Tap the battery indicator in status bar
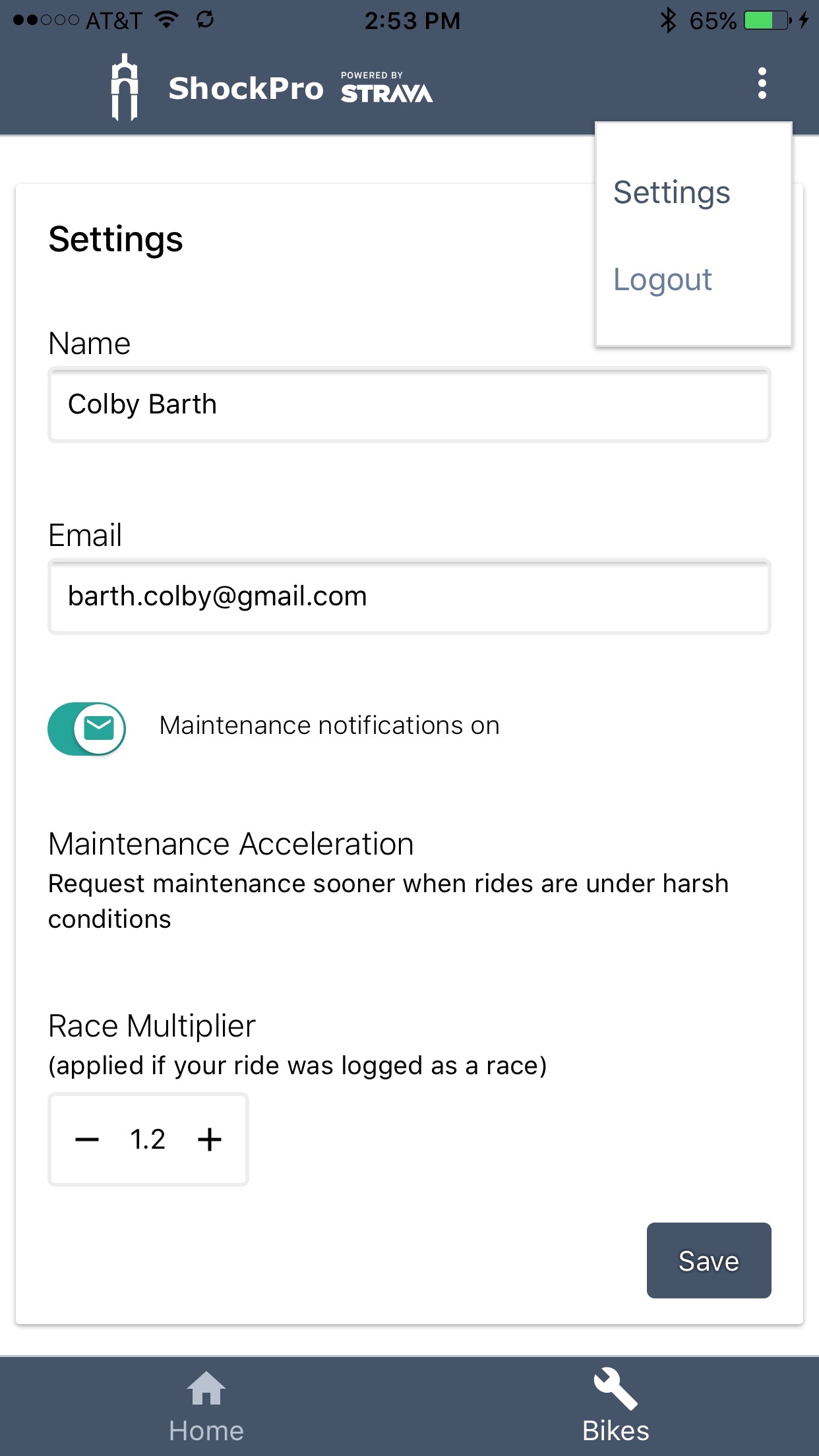The height and width of the screenshot is (1456, 819). point(768,20)
